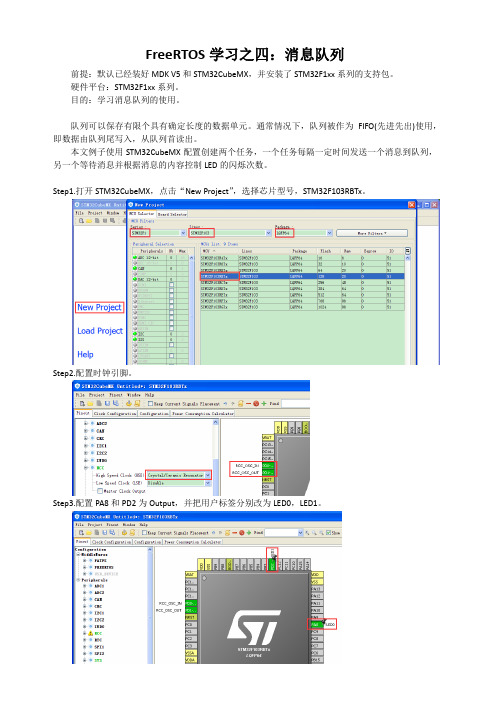Close the New Project dialog

coord(411,205)
